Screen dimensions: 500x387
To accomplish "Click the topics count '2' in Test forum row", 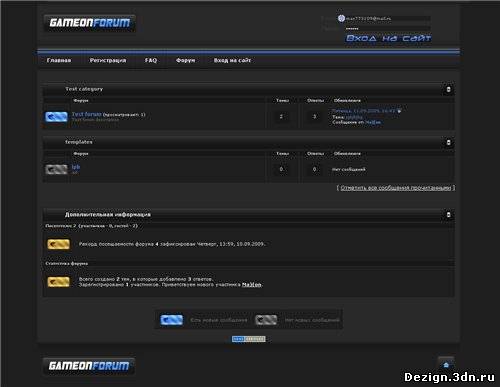I will tap(281, 116).
